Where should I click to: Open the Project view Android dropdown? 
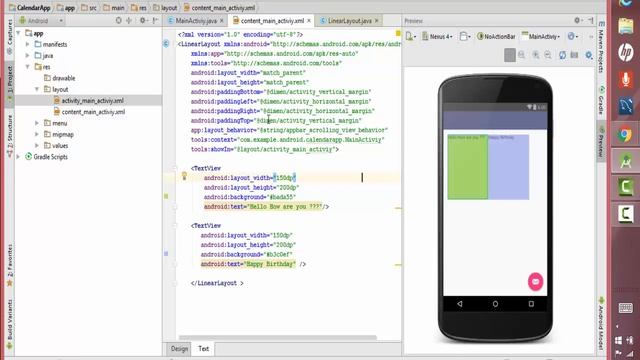(x=41, y=20)
